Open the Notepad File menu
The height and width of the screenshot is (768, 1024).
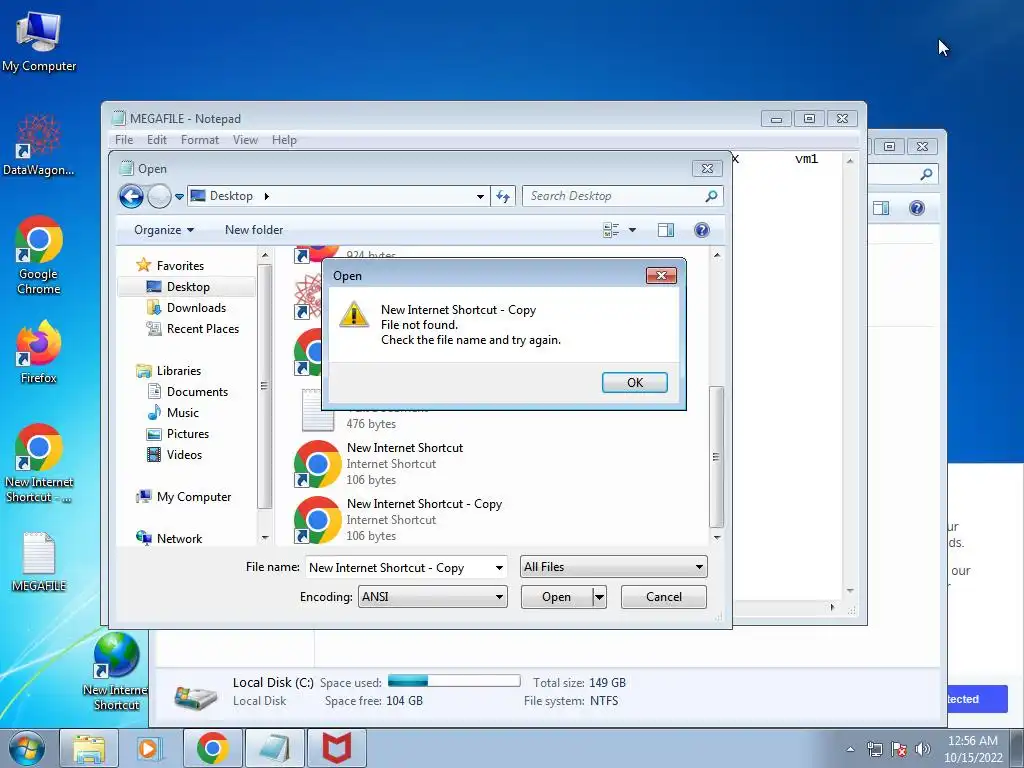pos(123,140)
